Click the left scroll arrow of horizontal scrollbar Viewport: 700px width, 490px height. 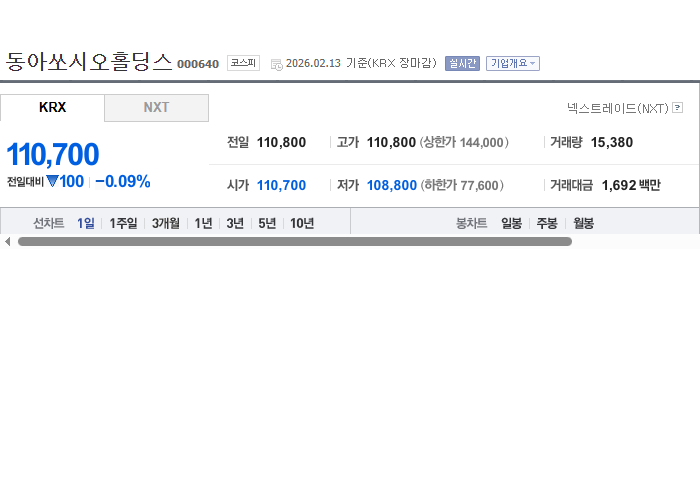[x=7, y=241]
